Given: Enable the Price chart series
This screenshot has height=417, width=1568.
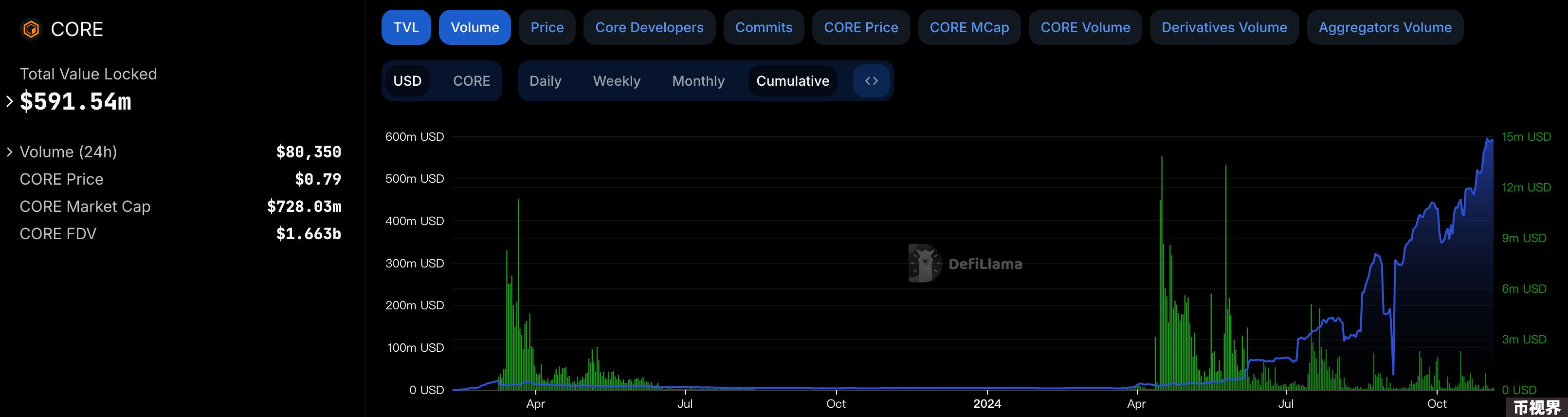Looking at the screenshot, I should coord(547,27).
